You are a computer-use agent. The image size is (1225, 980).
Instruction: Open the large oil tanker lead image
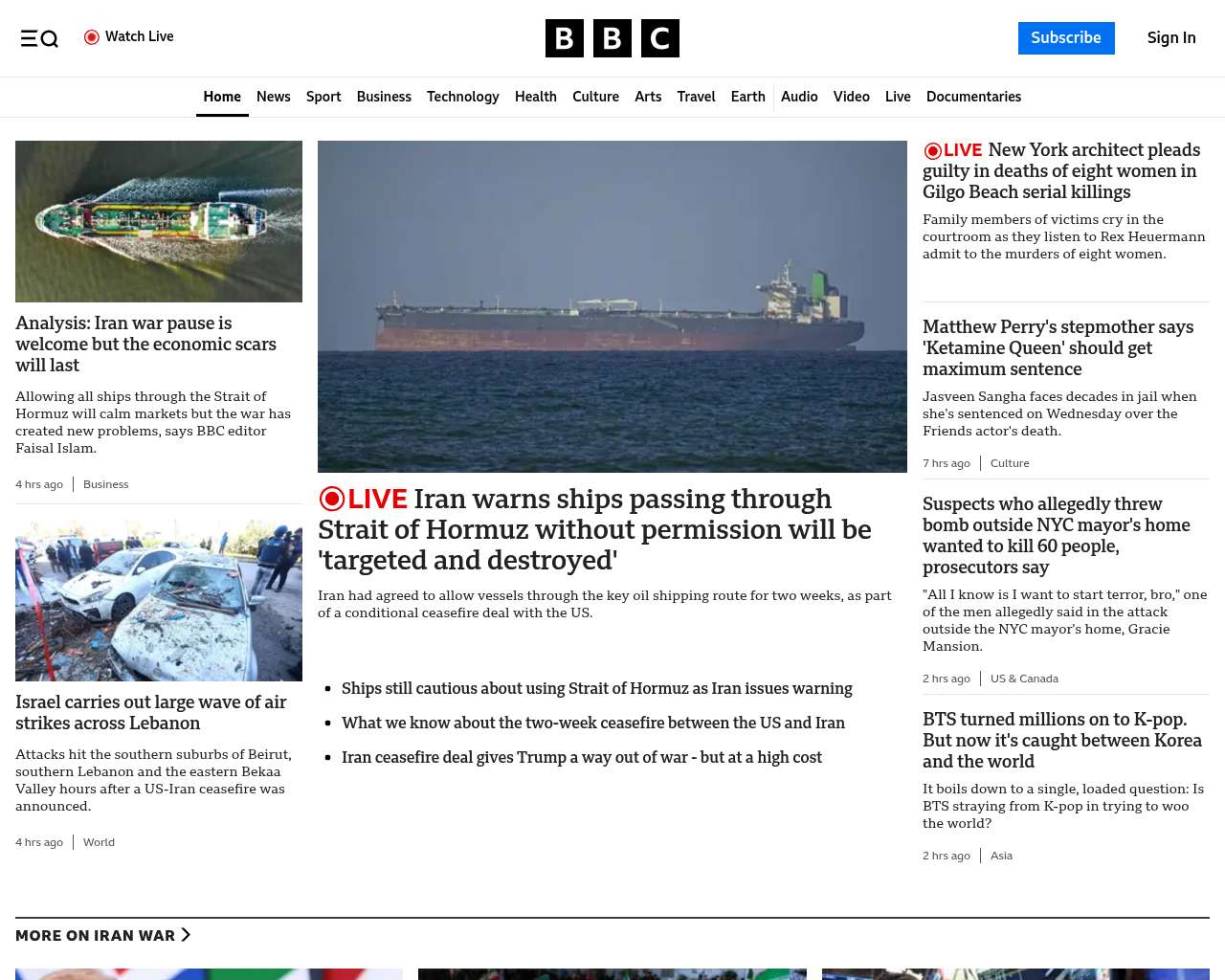[612, 306]
